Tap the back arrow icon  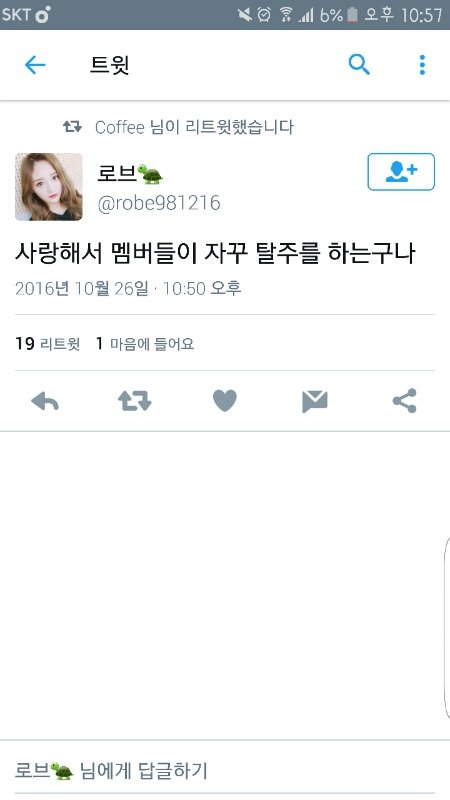tap(35, 65)
